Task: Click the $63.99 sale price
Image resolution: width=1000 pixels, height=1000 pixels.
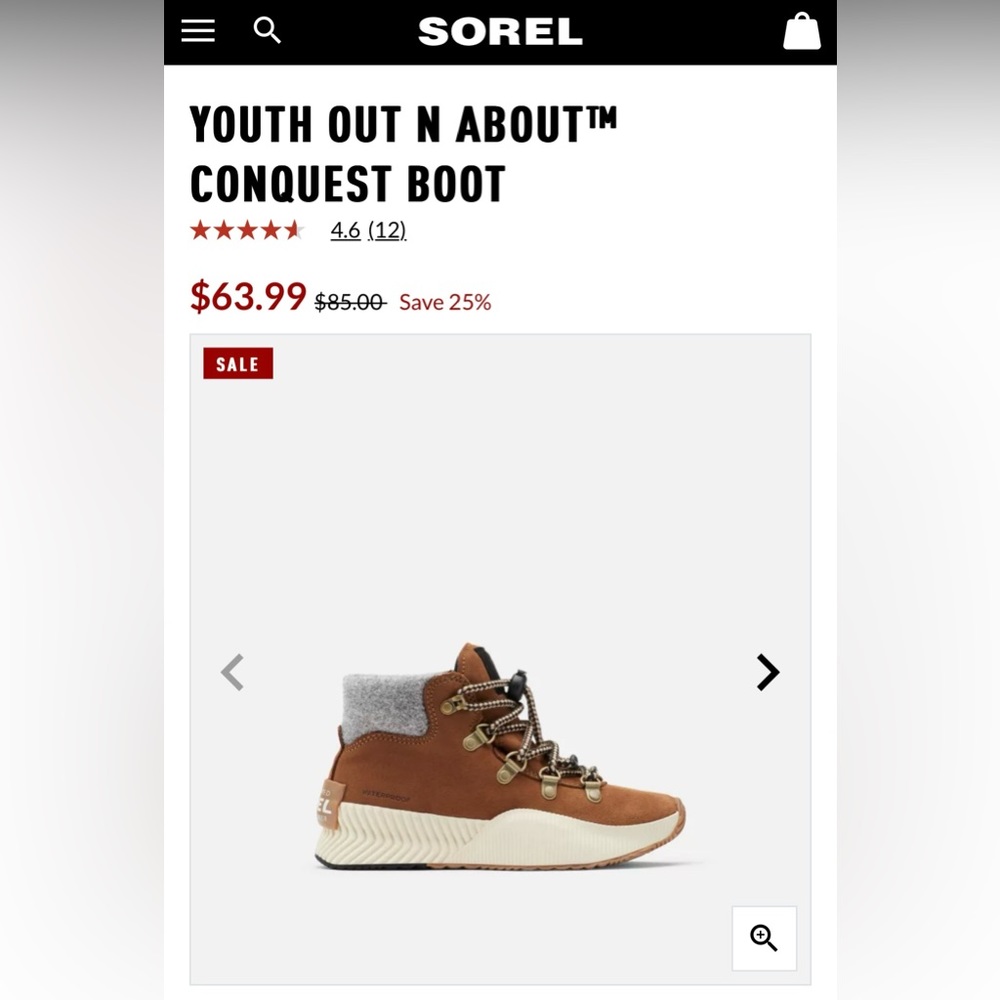Action: pos(247,296)
